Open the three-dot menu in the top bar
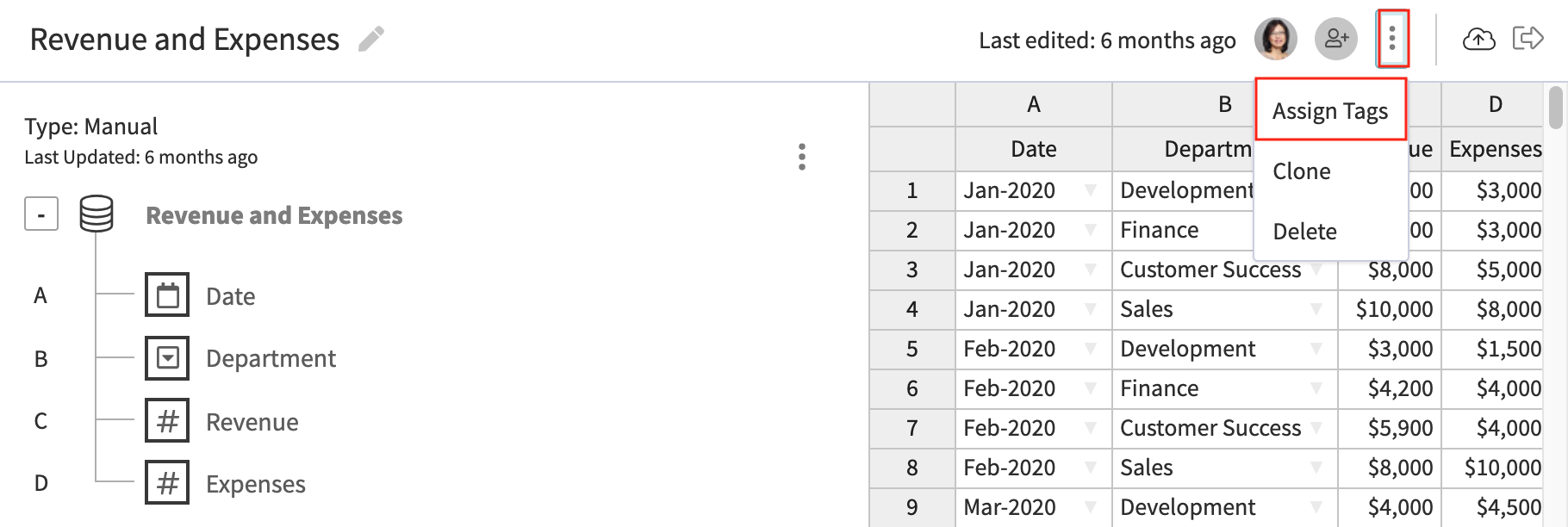This screenshot has width=1568, height=527. 1392,38
